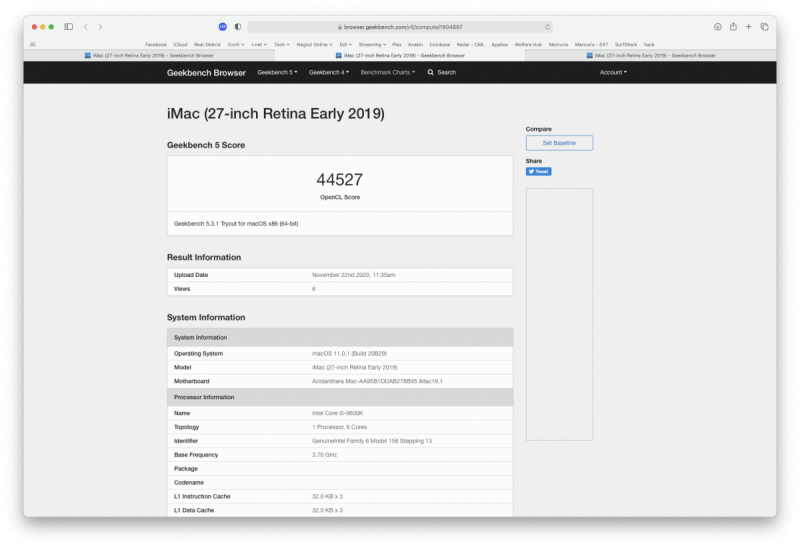Open the Geekbench 4 dropdown menu
This screenshot has height=548, width=800.
(x=329, y=72)
